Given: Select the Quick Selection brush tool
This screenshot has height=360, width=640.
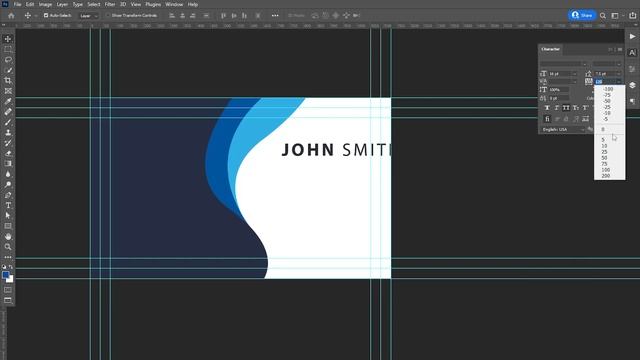Looking at the screenshot, I should (8, 70).
